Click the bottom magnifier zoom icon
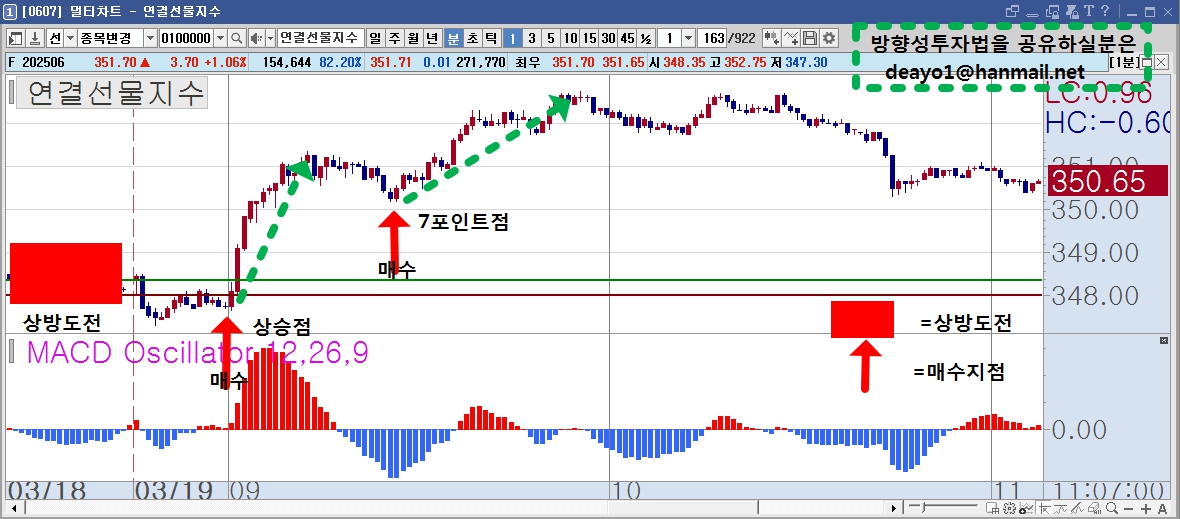 (1112, 508)
